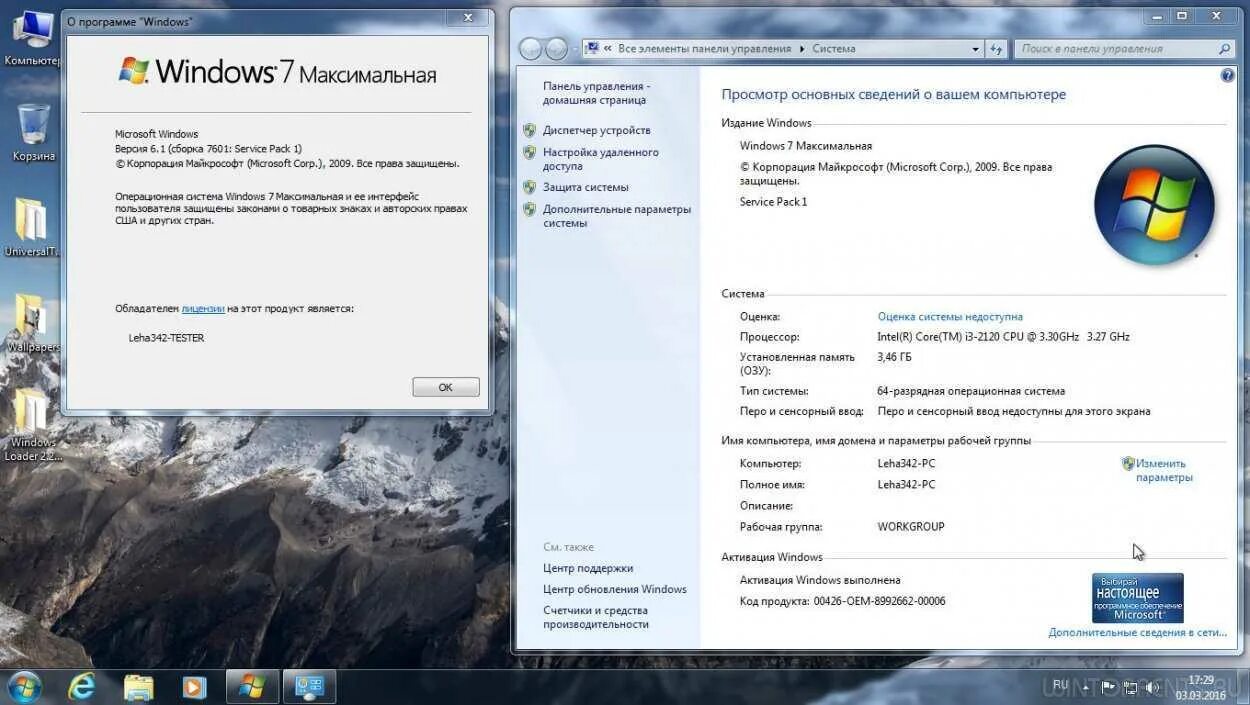The image size is (1250, 705).
Task: Open Диспетчер устройств
Action: 596,130
